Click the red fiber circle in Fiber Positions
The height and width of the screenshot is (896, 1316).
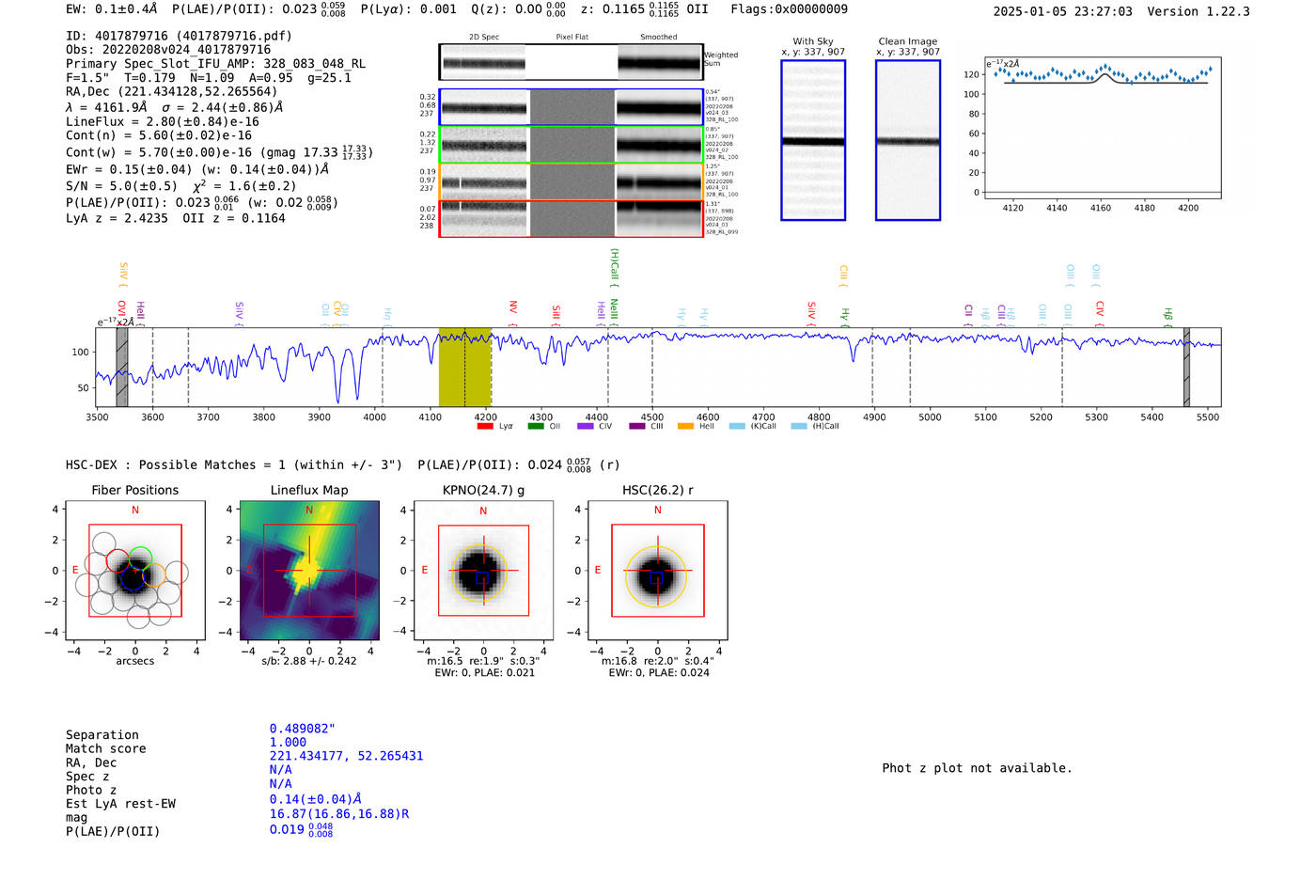(118, 559)
